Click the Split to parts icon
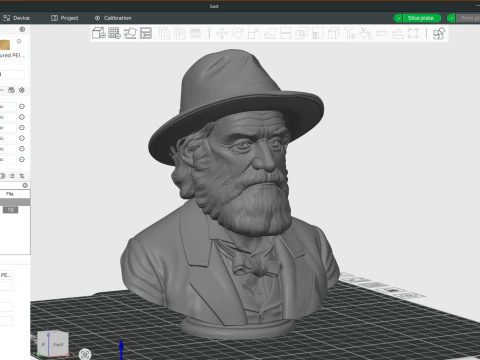Viewport: 480px width, 360px height. (180, 34)
